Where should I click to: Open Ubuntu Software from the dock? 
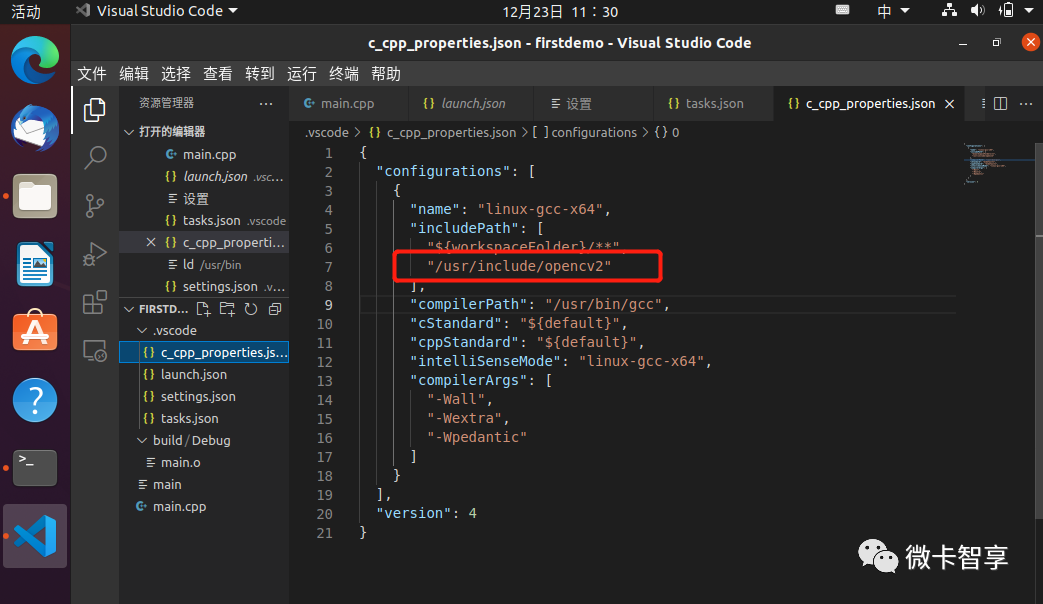point(35,331)
